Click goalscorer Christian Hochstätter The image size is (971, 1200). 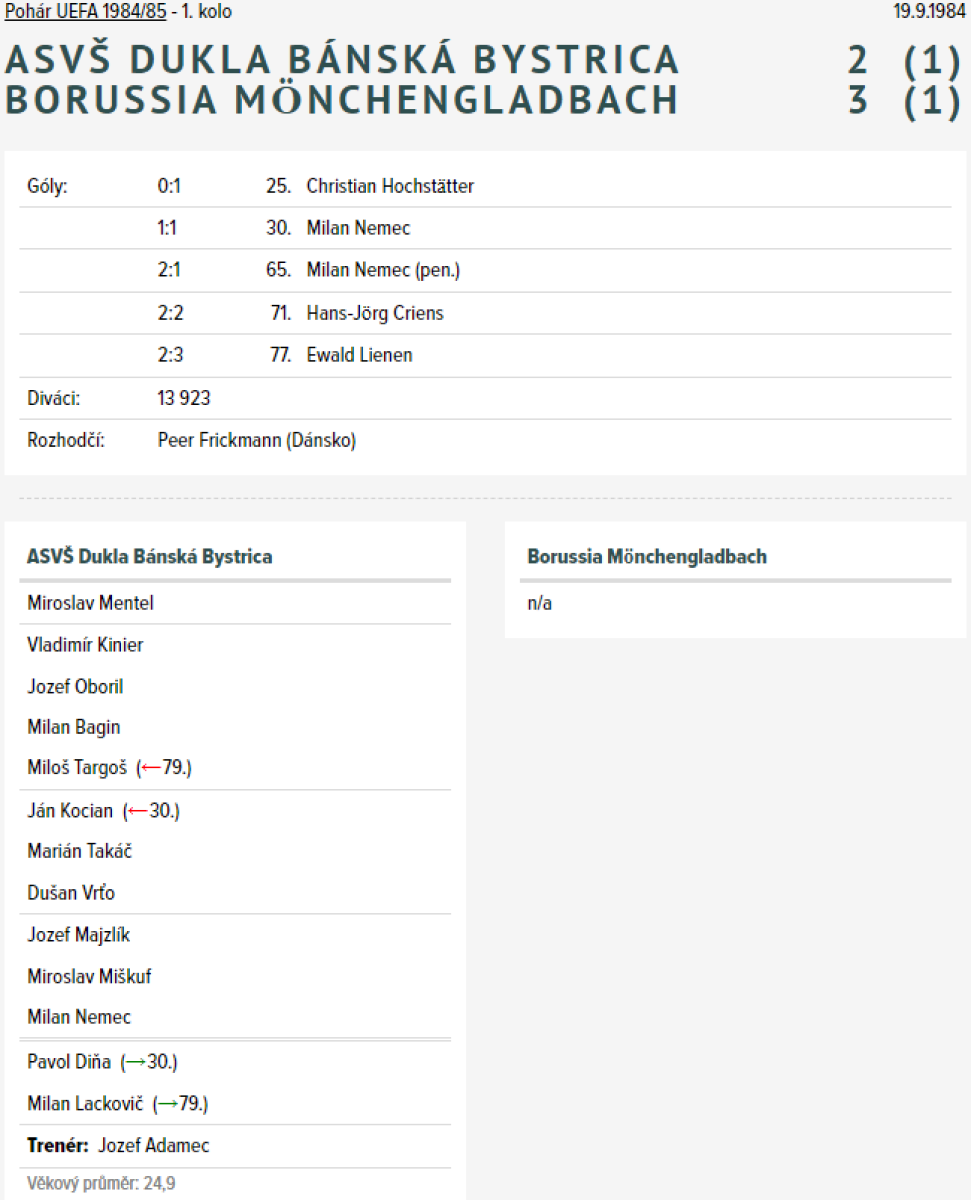tap(390, 186)
